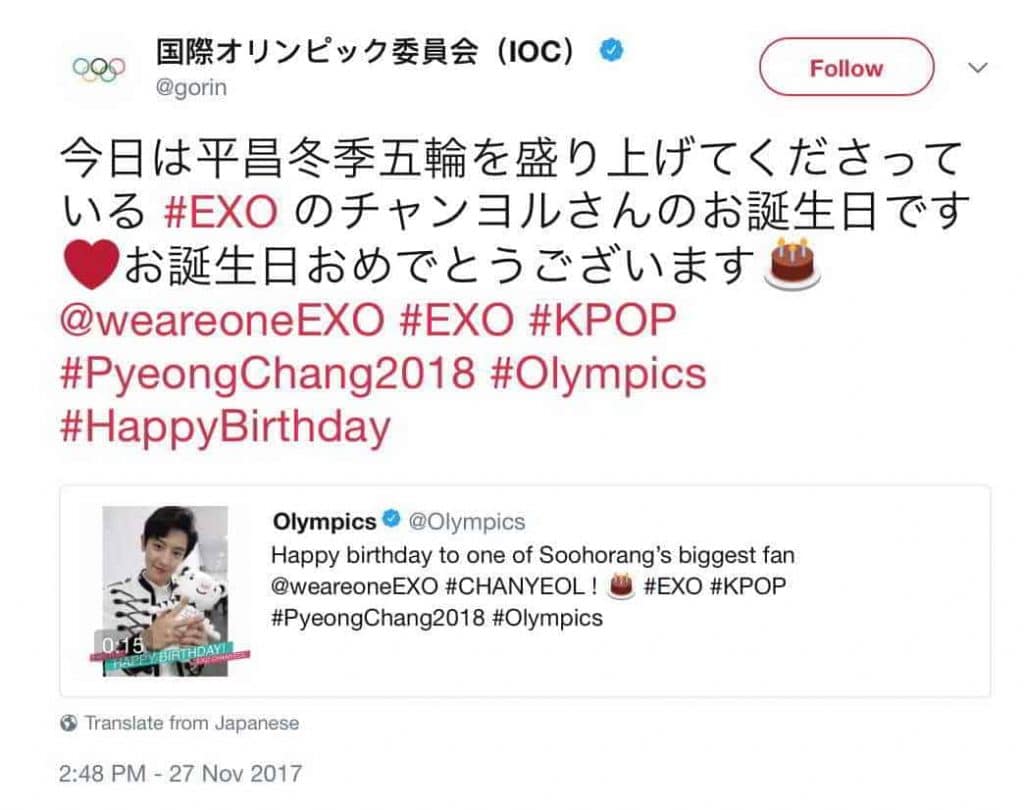Open the #PyeongChang2018 hashtag in main tweet

click(x=267, y=374)
